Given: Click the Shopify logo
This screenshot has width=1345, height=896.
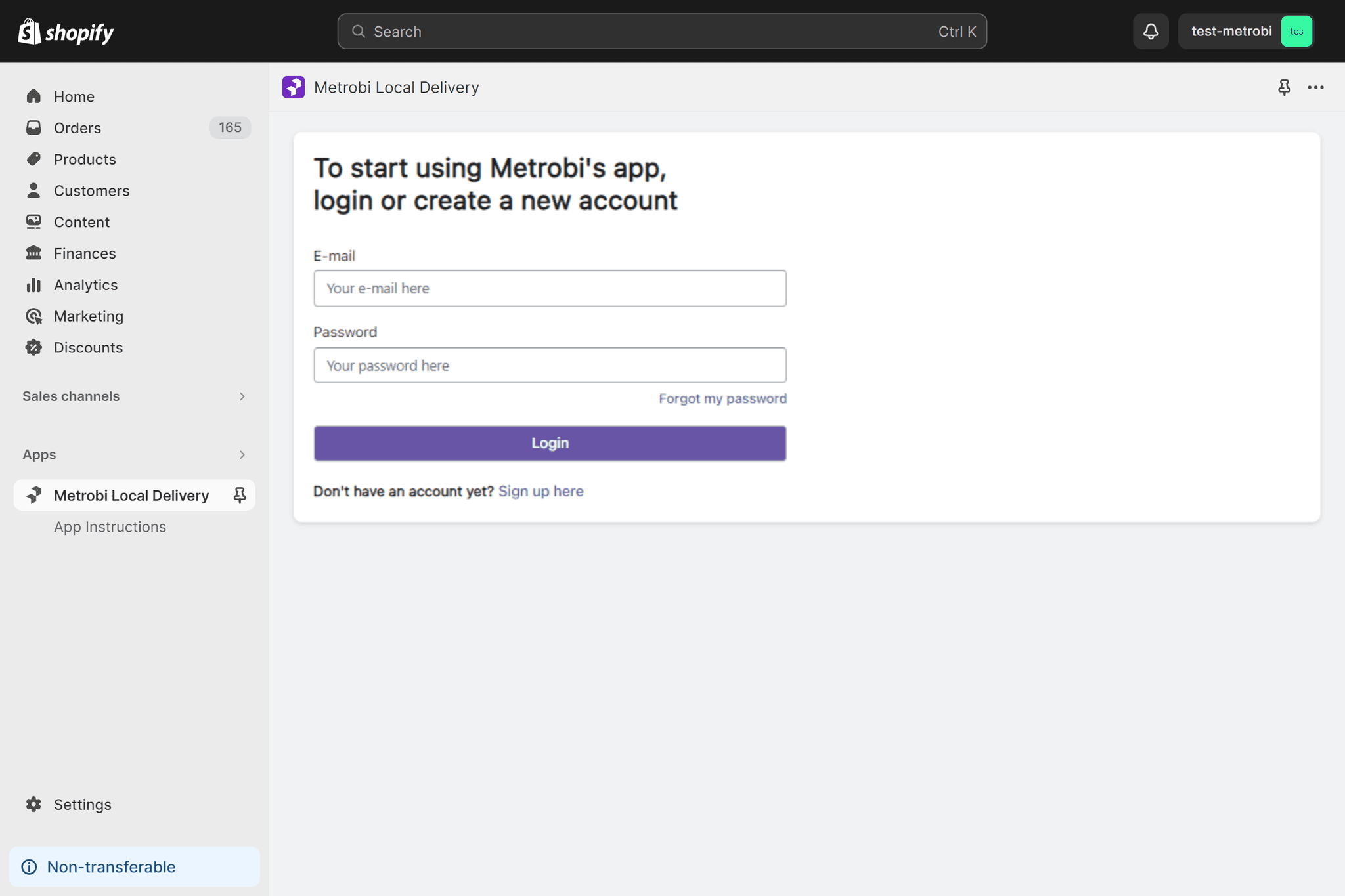Looking at the screenshot, I should coord(66,32).
